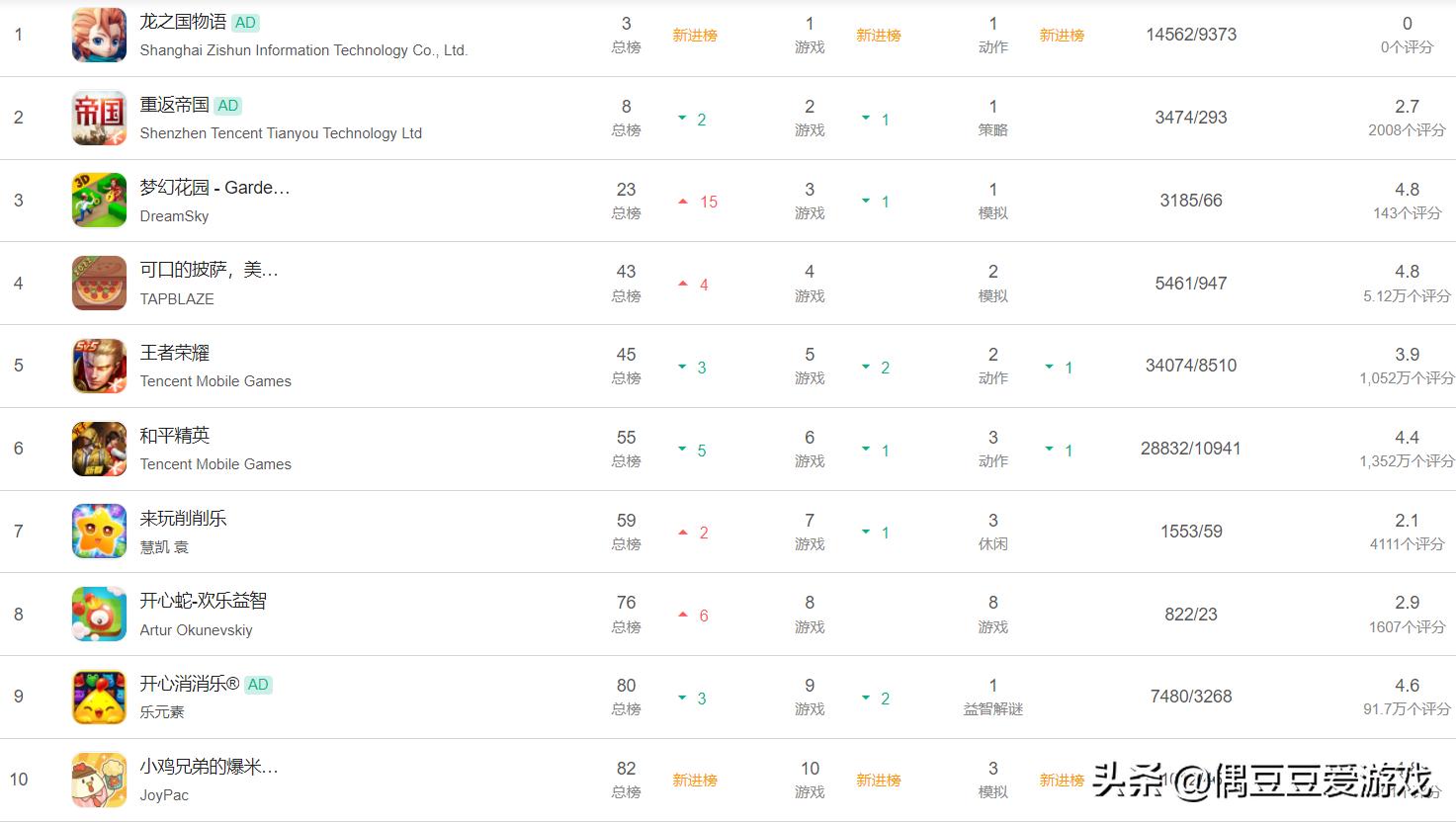This screenshot has height=823, width=1456.
Task: Select the 28832/10941 keyword value
Action: click(1191, 449)
